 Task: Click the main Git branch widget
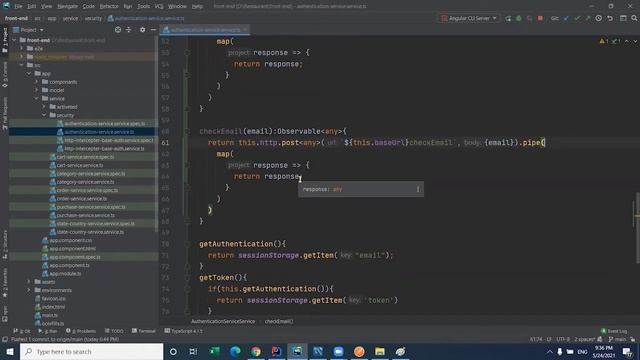pyautogui.click(x=617, y=339)
